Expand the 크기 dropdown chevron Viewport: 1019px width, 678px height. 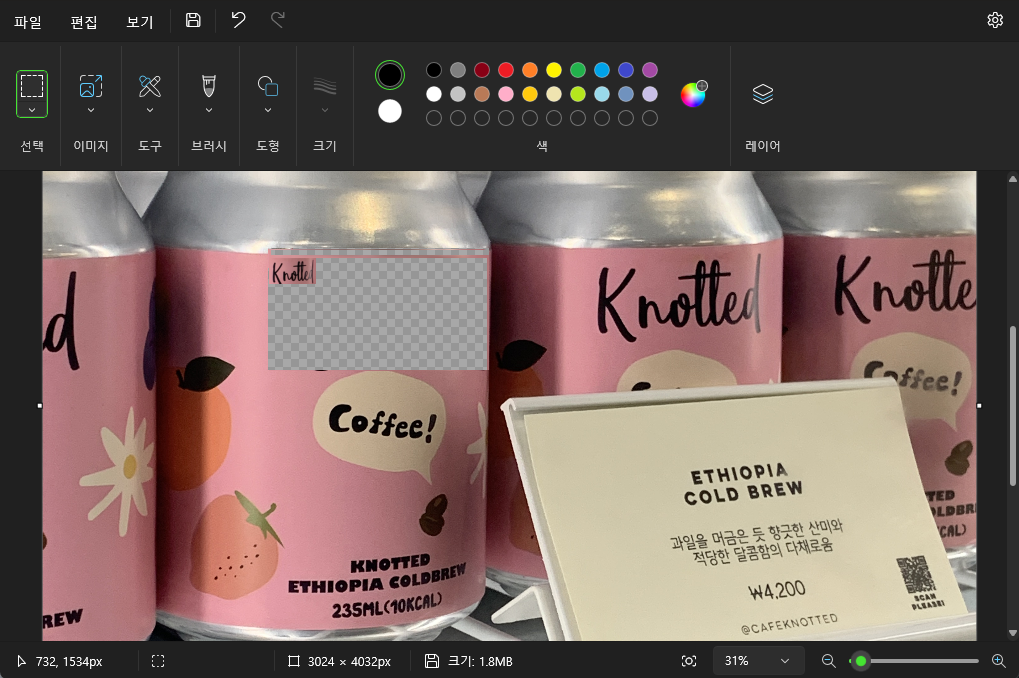(325, 110)
